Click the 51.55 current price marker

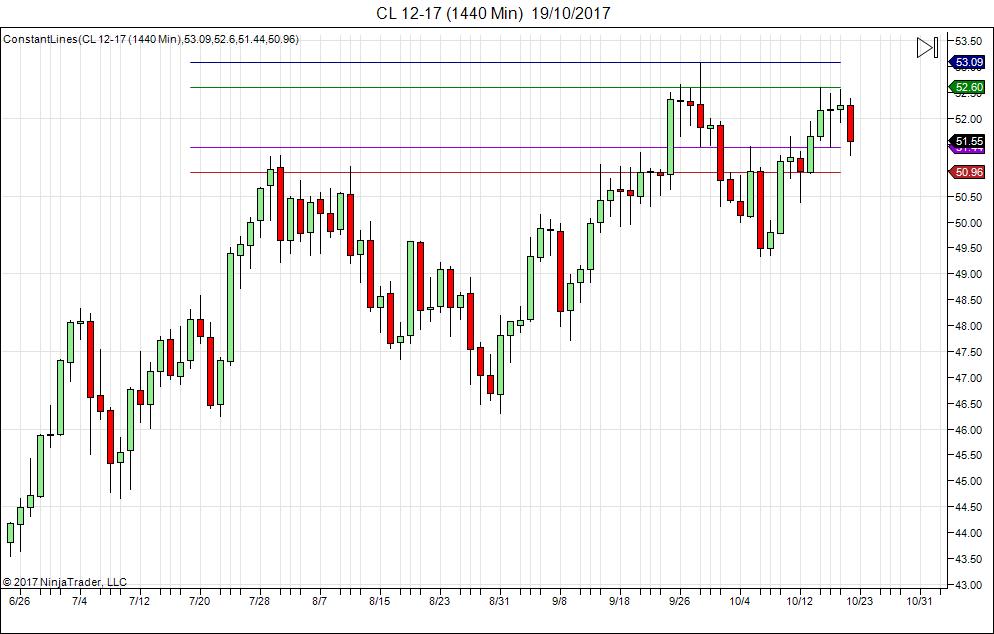pos(969,141)
